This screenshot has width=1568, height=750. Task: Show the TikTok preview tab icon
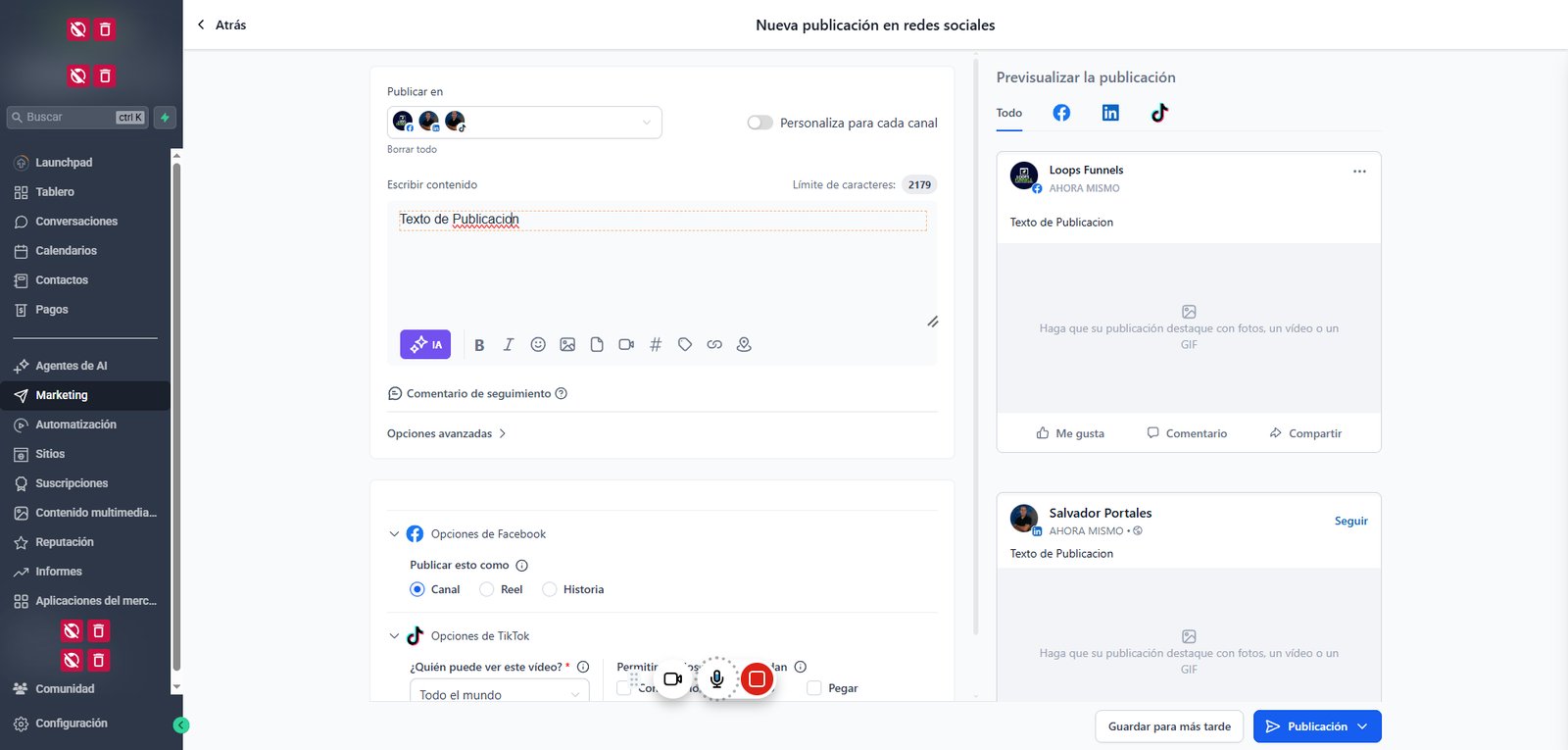pos(1159,113)
